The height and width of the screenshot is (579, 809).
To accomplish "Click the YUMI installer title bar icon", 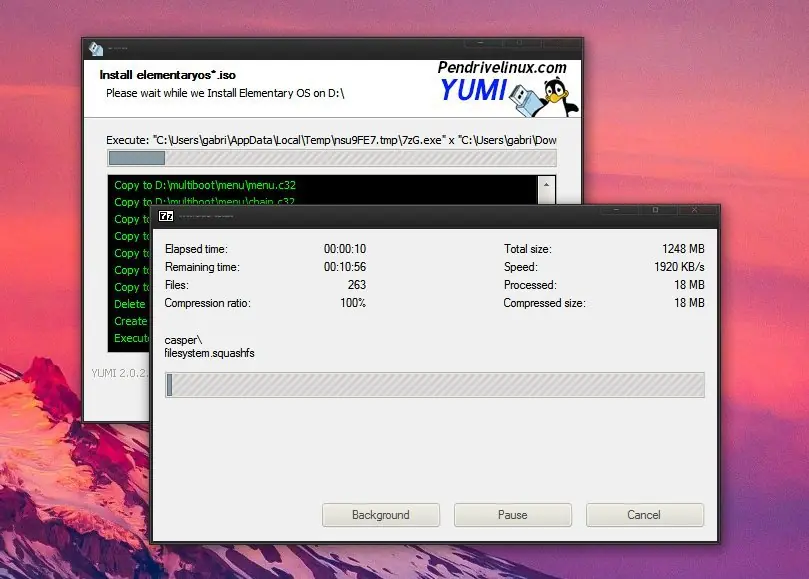I will (96, 49).
